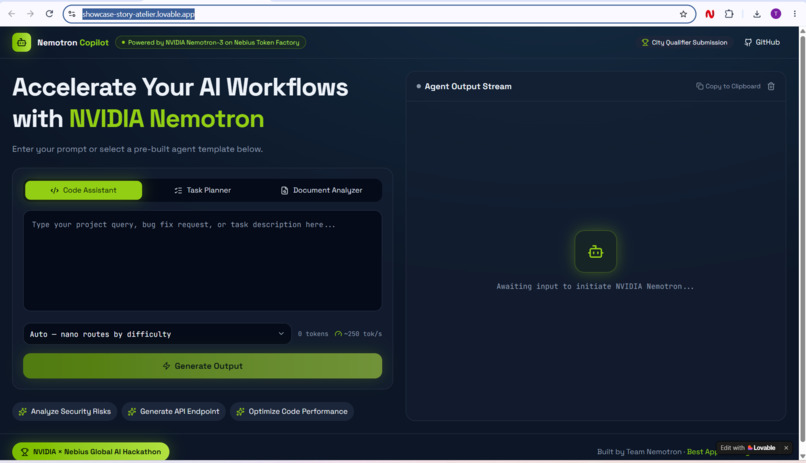Reload the page with refresh icon
Screen dimensions: 806x463
49,14
